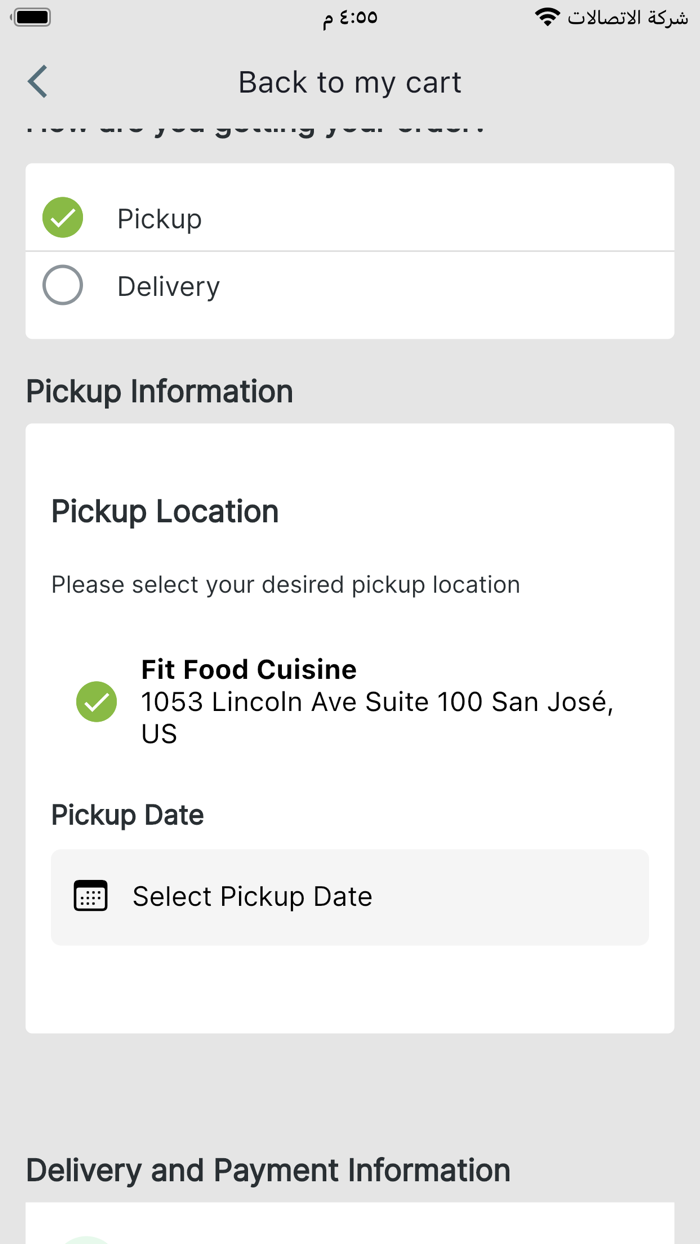Viewport: 700px width, 1244px height.
Task: Click the green checkmark beside Pickup
Action: click(x=63, y=218)
